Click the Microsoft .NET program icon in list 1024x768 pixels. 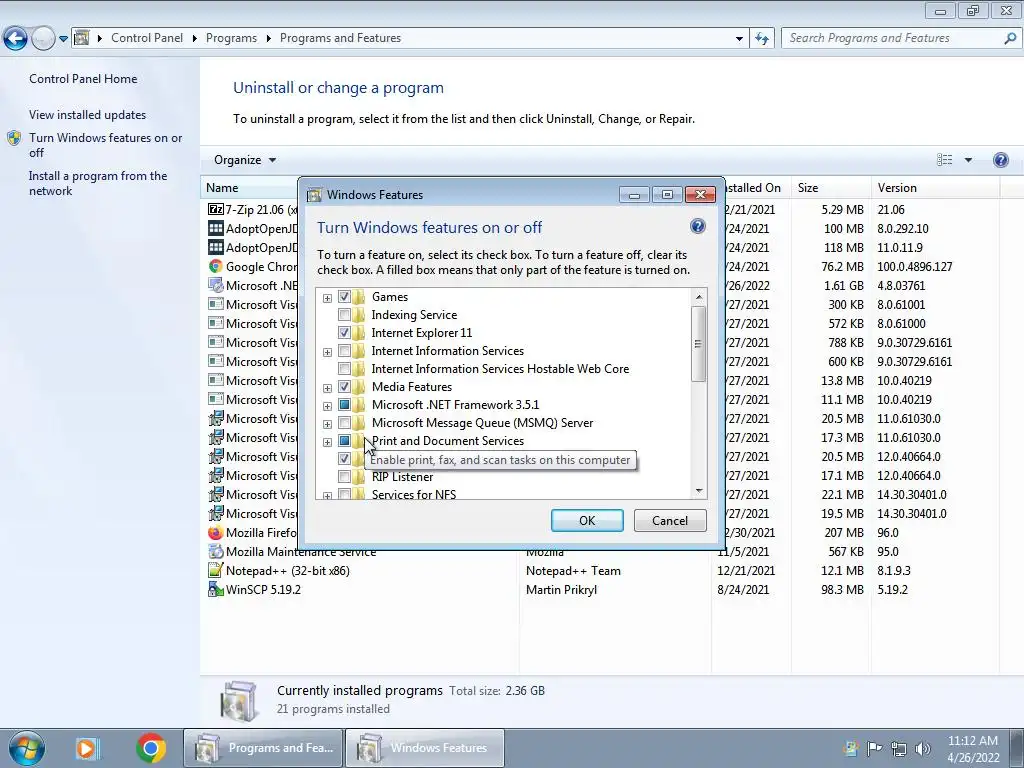[216, 285]
